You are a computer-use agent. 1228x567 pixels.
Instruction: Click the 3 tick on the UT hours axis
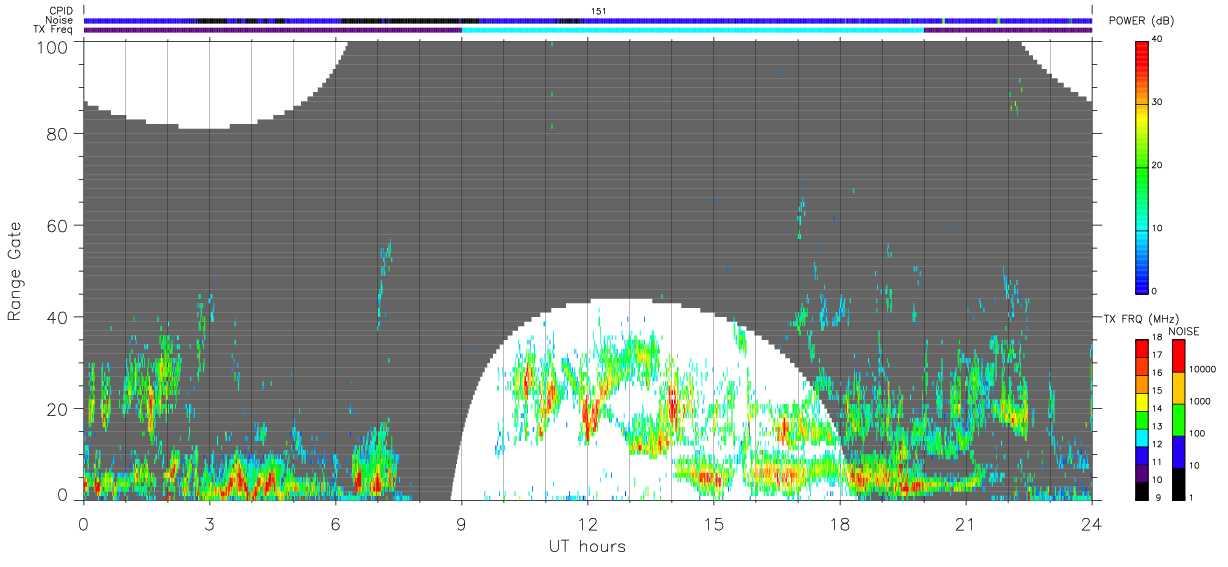click(x=209, y=523)
